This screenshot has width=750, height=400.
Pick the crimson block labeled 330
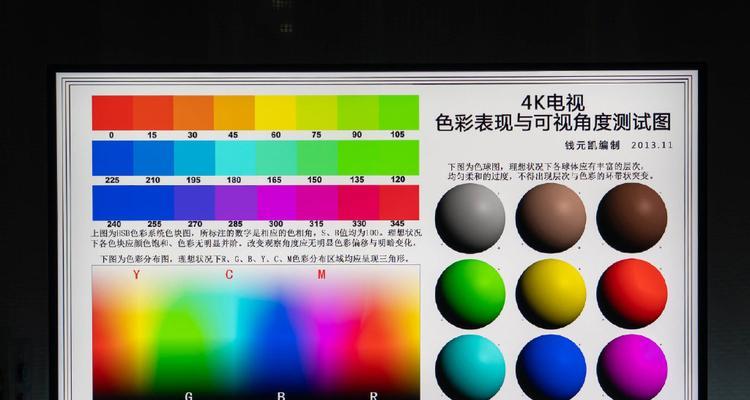[x=359, y=203]
